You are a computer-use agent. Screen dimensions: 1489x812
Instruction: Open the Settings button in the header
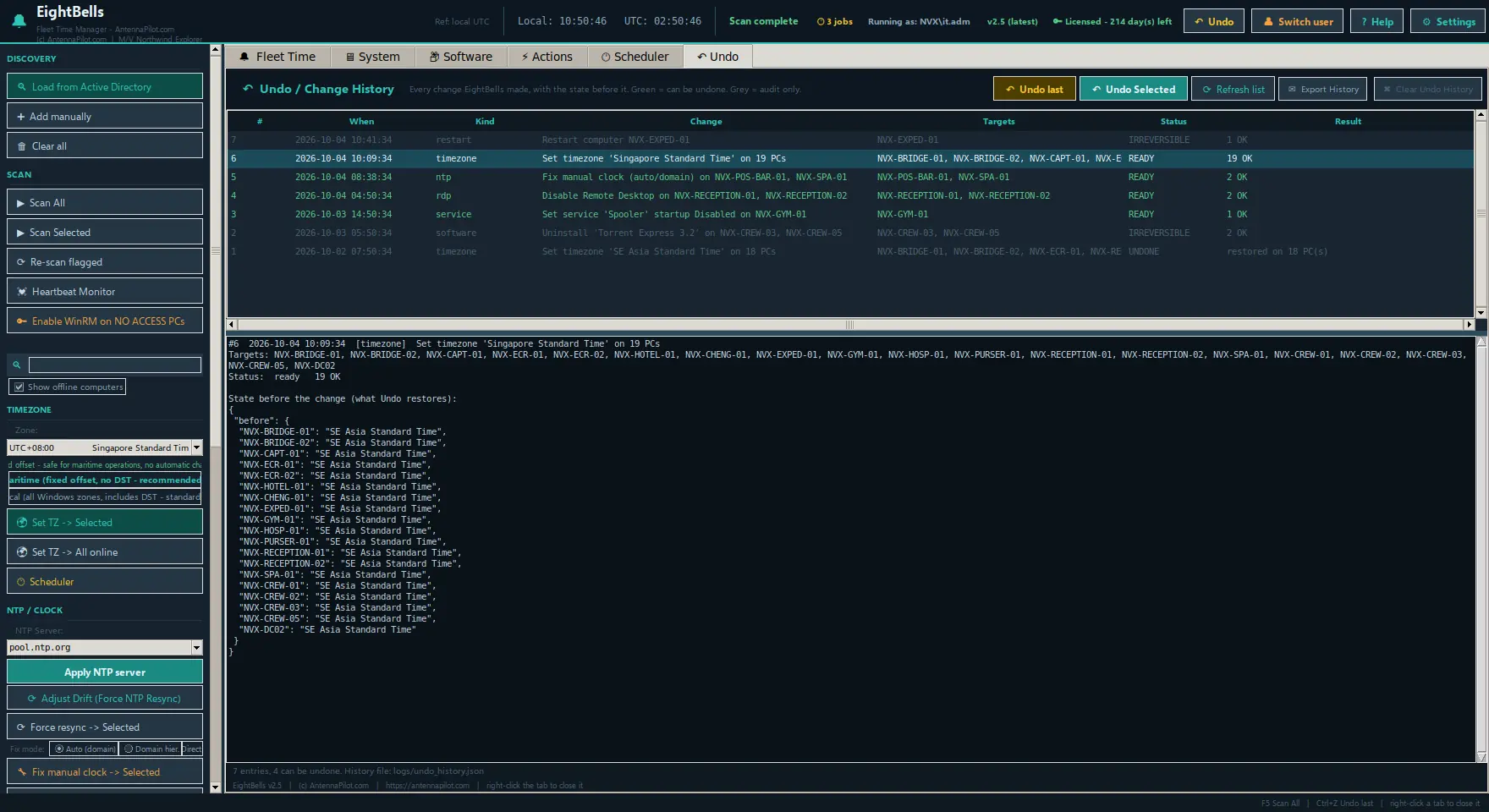click(x=1447, y=21)
